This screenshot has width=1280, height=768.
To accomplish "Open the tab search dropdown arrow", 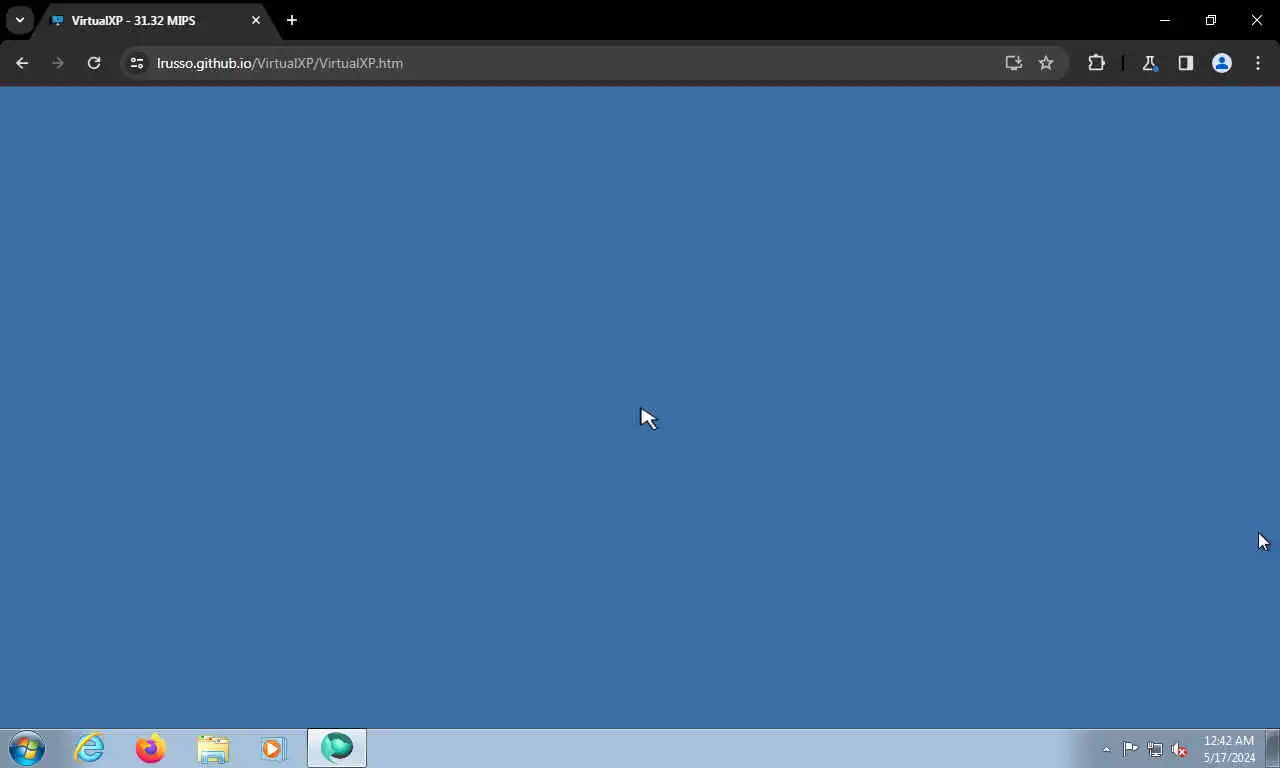I will tap(20, 20).
